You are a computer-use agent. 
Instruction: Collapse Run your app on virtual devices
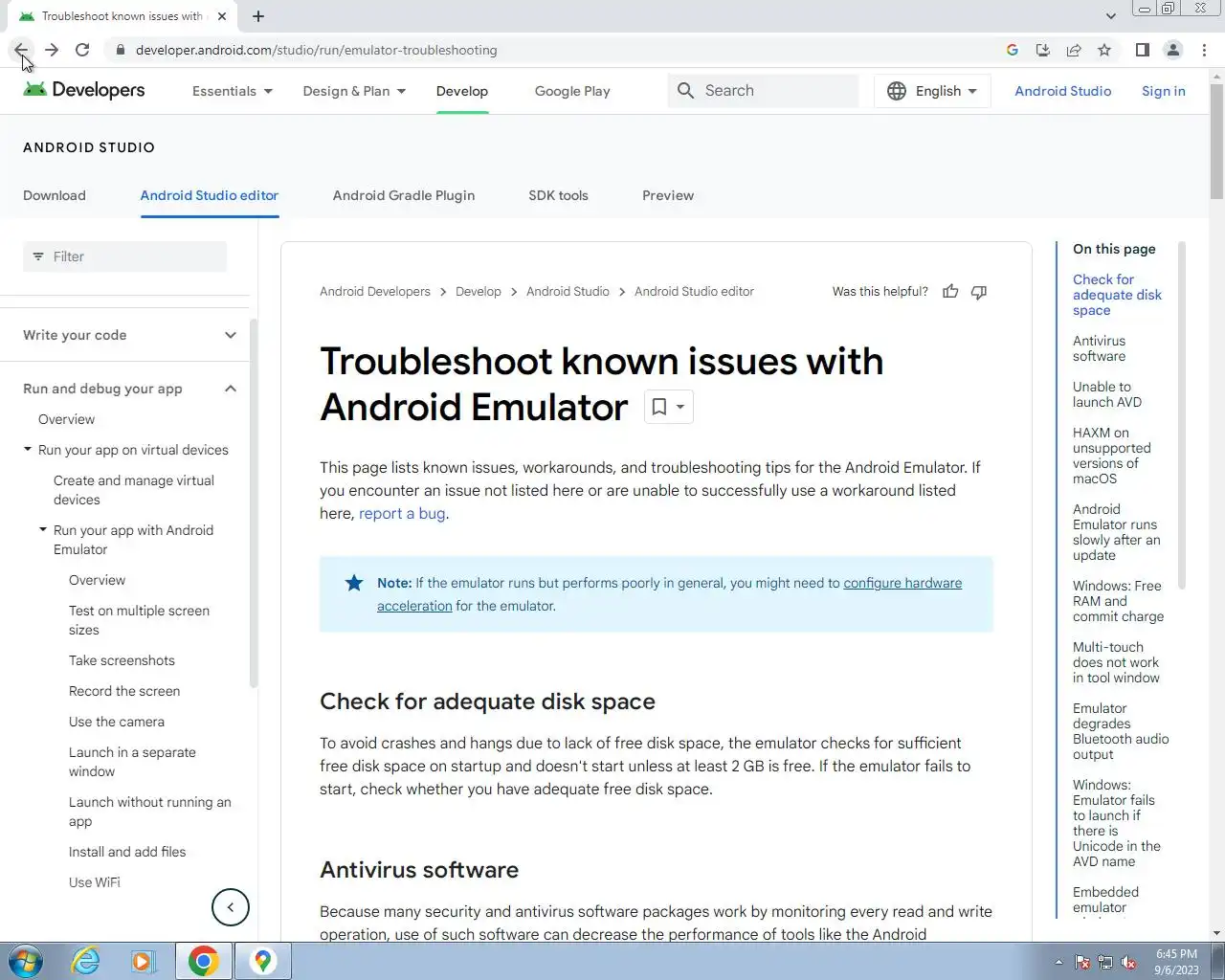[x=28, y=449]
